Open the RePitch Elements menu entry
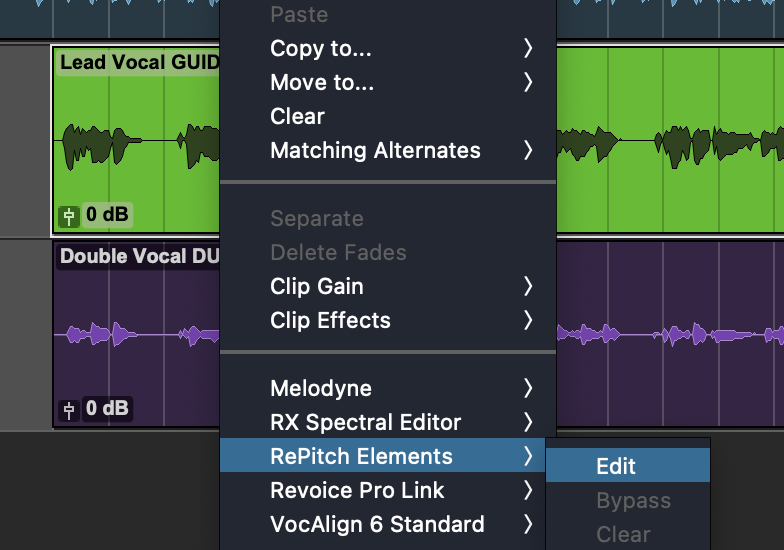This screenshot has height=550, width=784. [361, 457]
